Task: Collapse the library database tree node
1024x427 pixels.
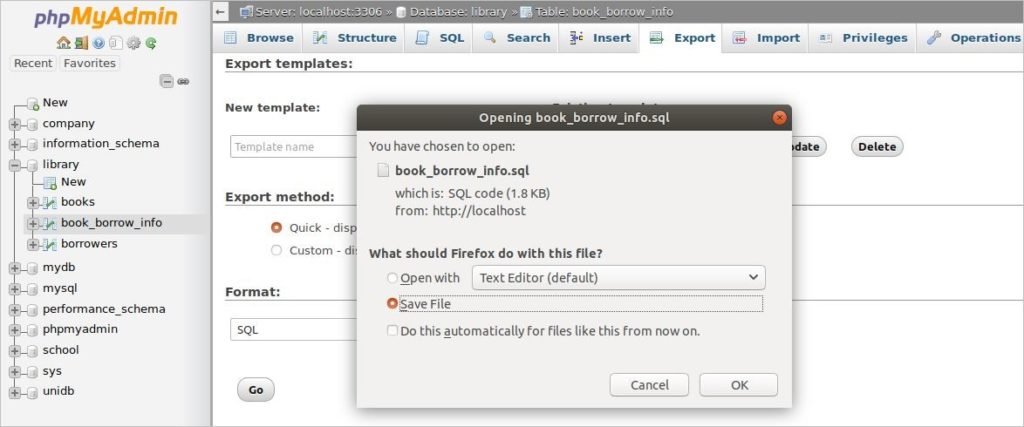Action: pos(15,165)
